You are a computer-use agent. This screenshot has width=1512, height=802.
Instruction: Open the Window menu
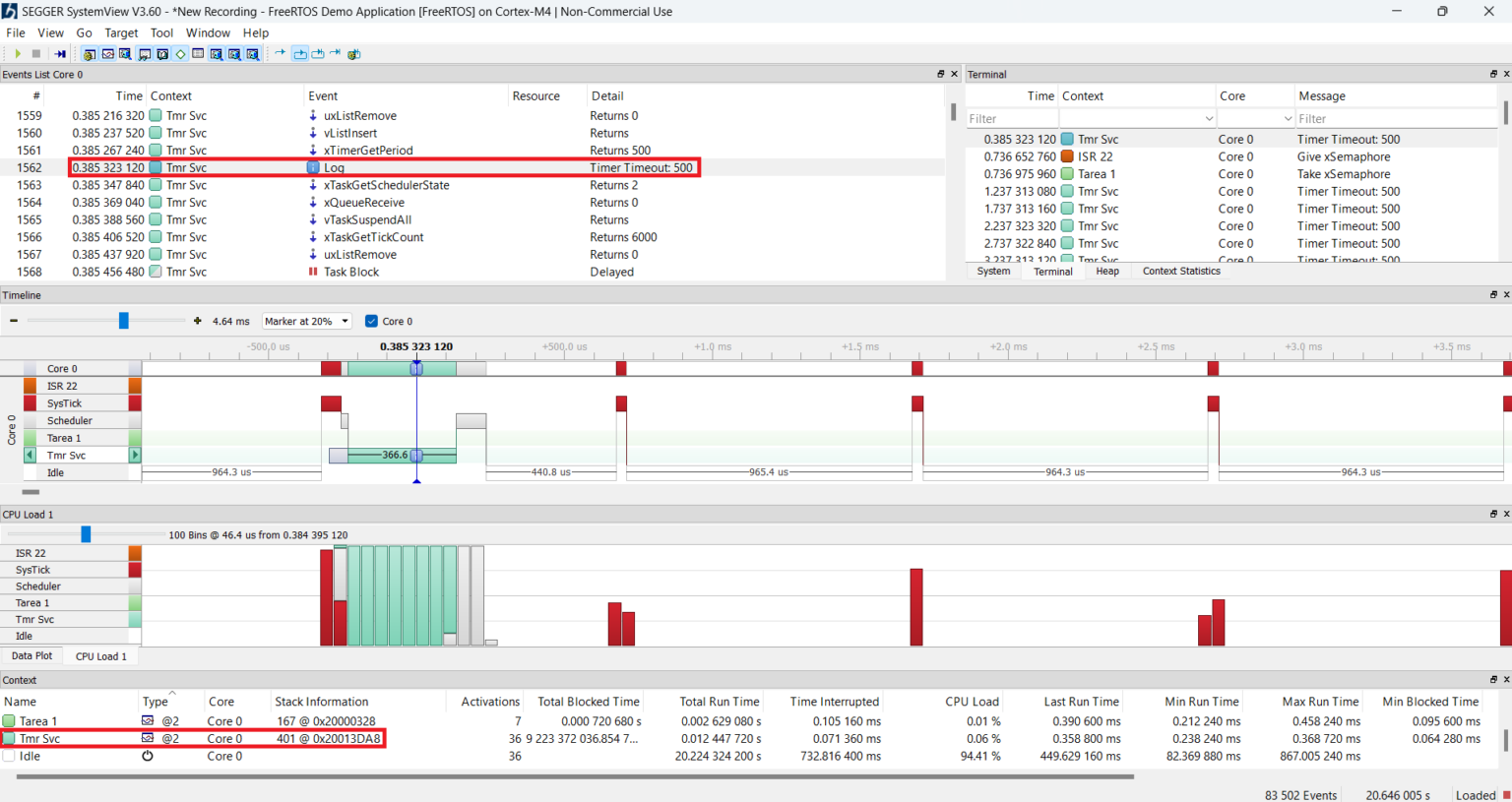[208, 32]
